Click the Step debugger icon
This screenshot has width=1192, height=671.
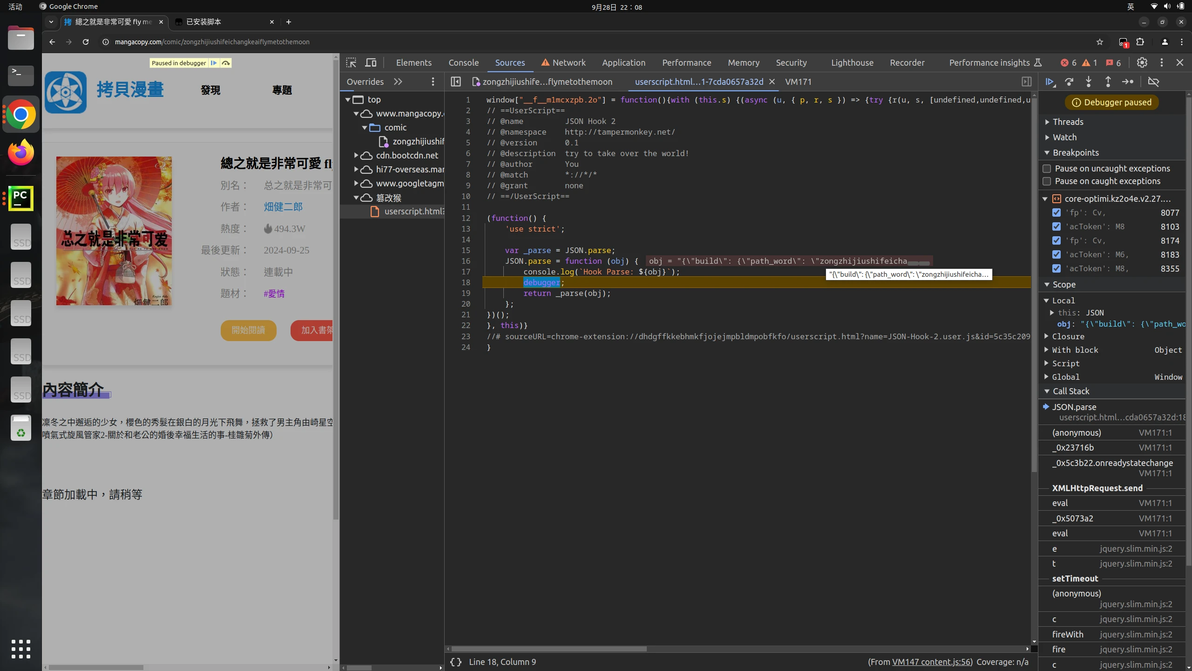[x=1128, y=81]
